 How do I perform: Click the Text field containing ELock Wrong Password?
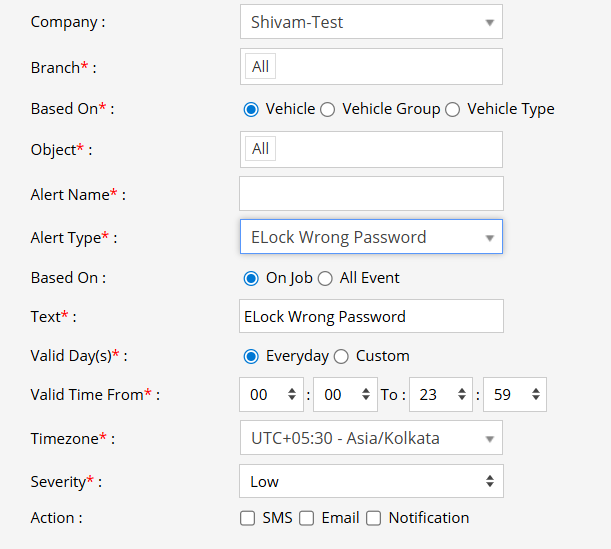pyautogui.click(x=371, y=316)
